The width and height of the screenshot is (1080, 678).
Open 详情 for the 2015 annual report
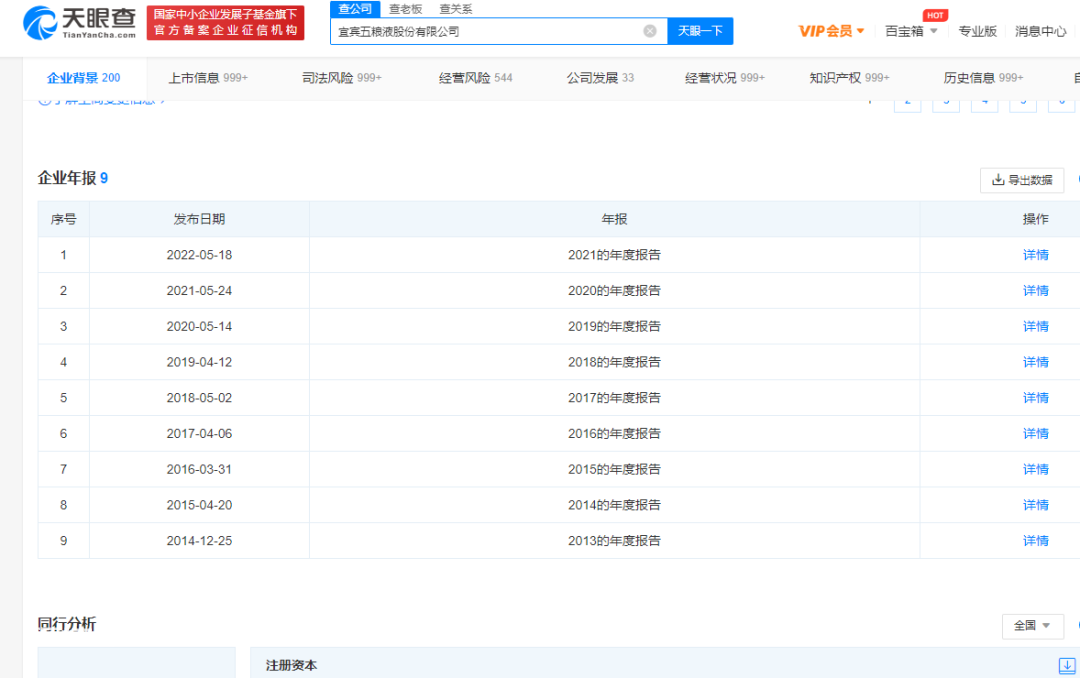point(1035,470)
